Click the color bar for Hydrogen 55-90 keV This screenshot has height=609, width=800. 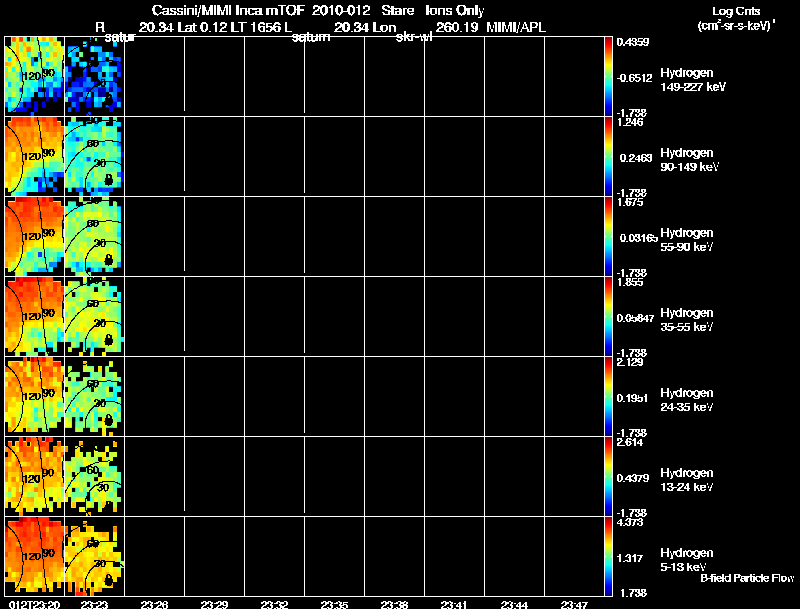608,236
